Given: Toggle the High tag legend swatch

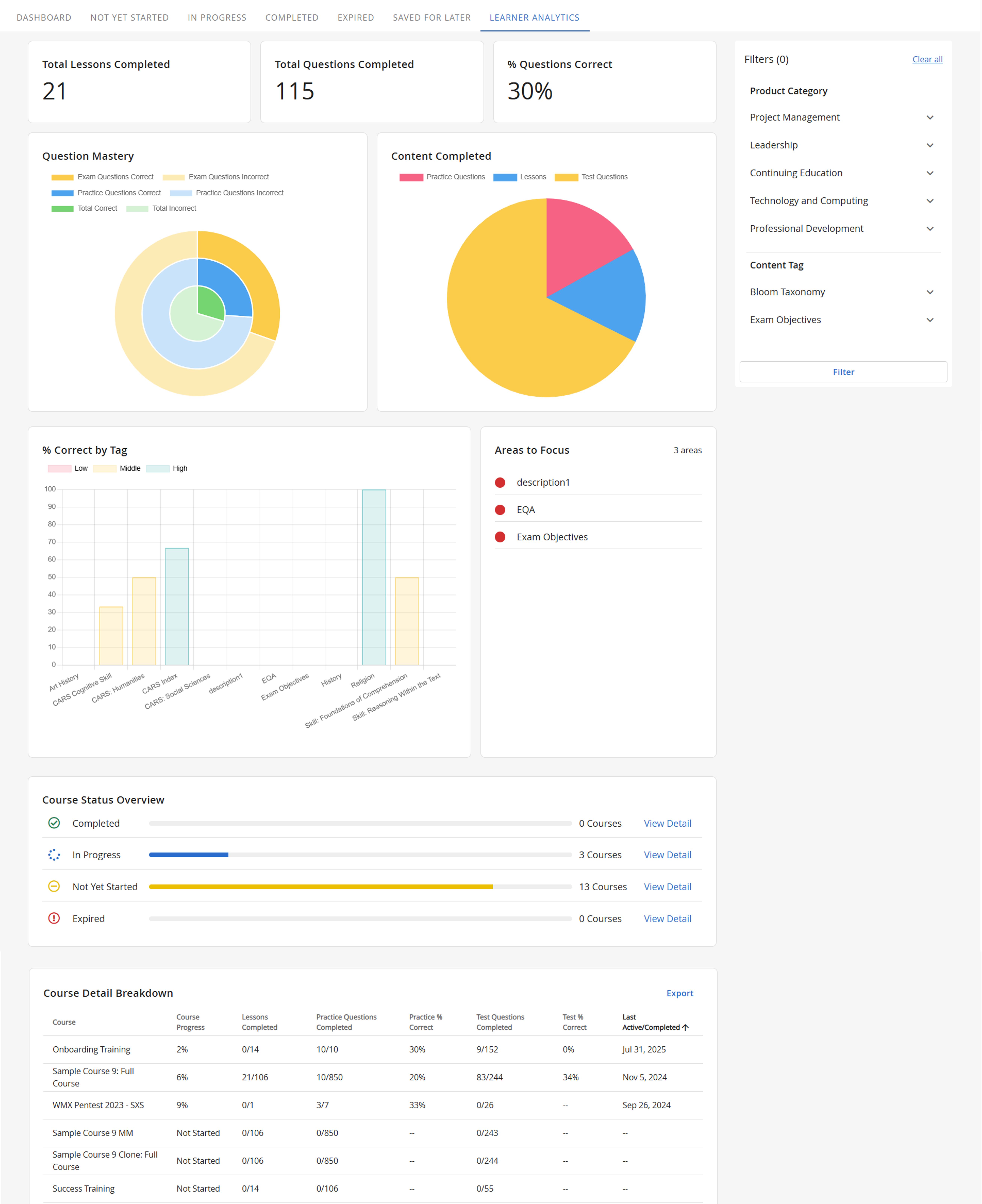Looking at the screenshot, I should click(x=158, y=468).
